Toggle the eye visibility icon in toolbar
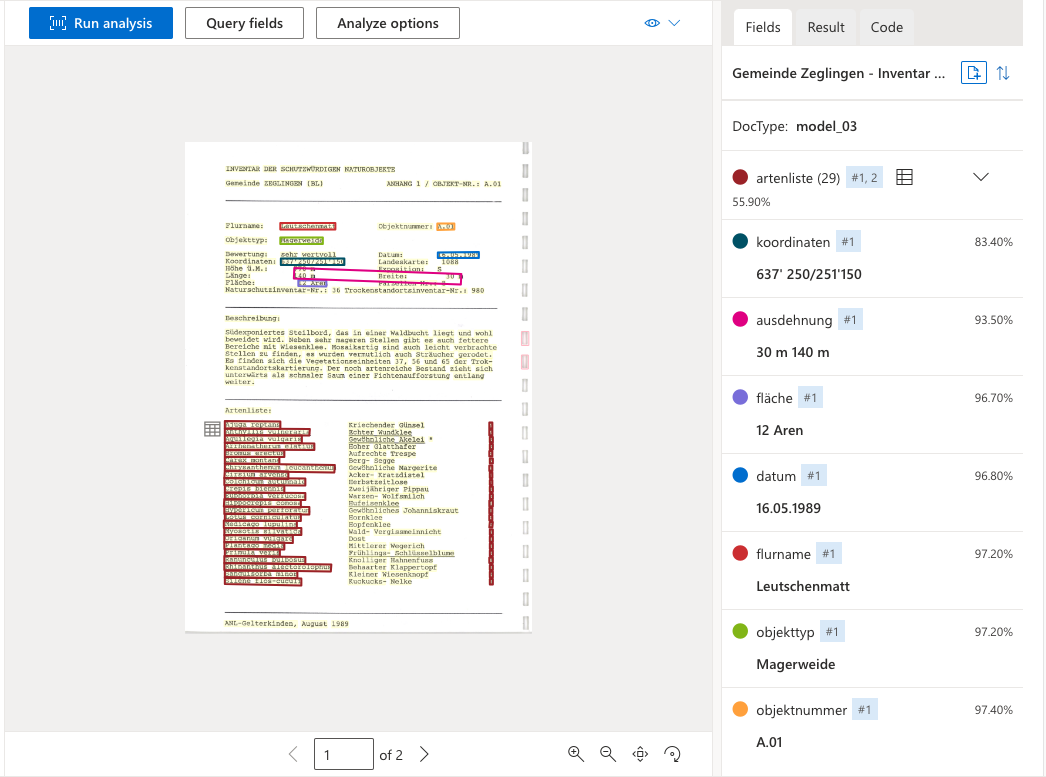 652,23
